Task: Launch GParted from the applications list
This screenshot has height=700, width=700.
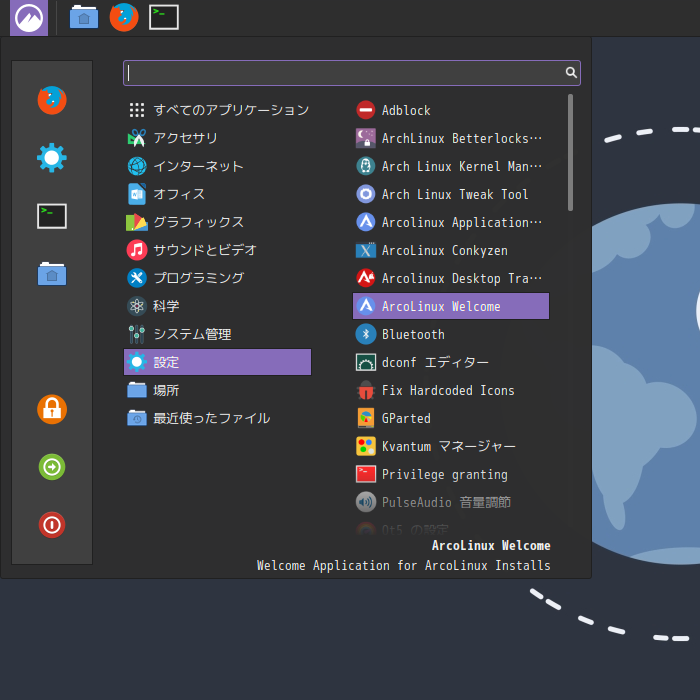Action: 406,418
